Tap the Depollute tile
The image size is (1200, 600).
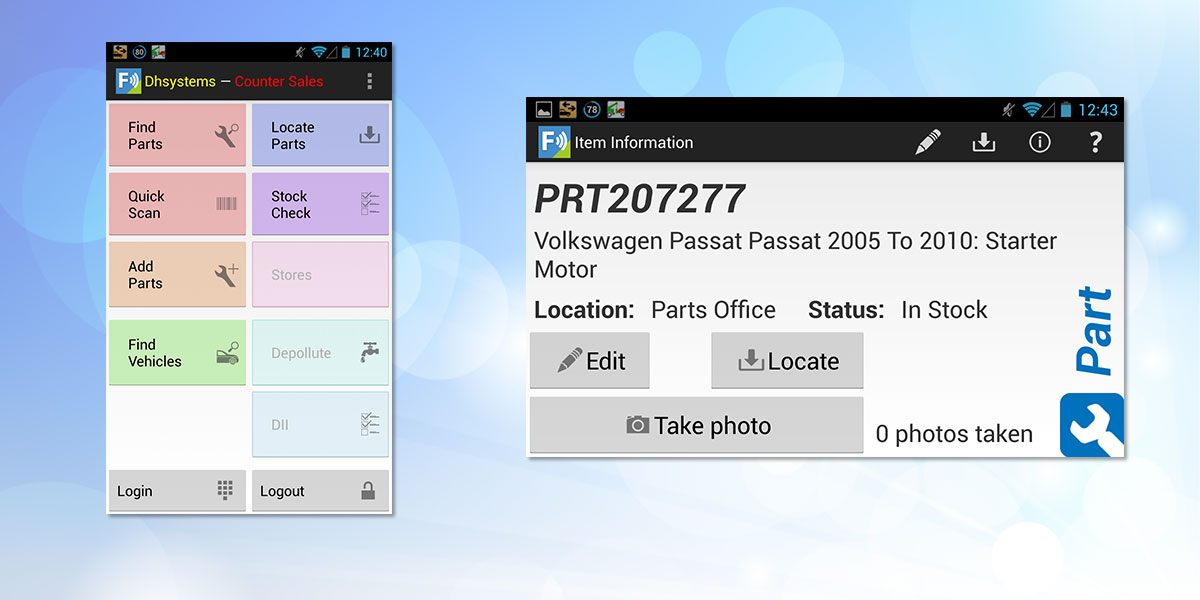pos(320,352)
